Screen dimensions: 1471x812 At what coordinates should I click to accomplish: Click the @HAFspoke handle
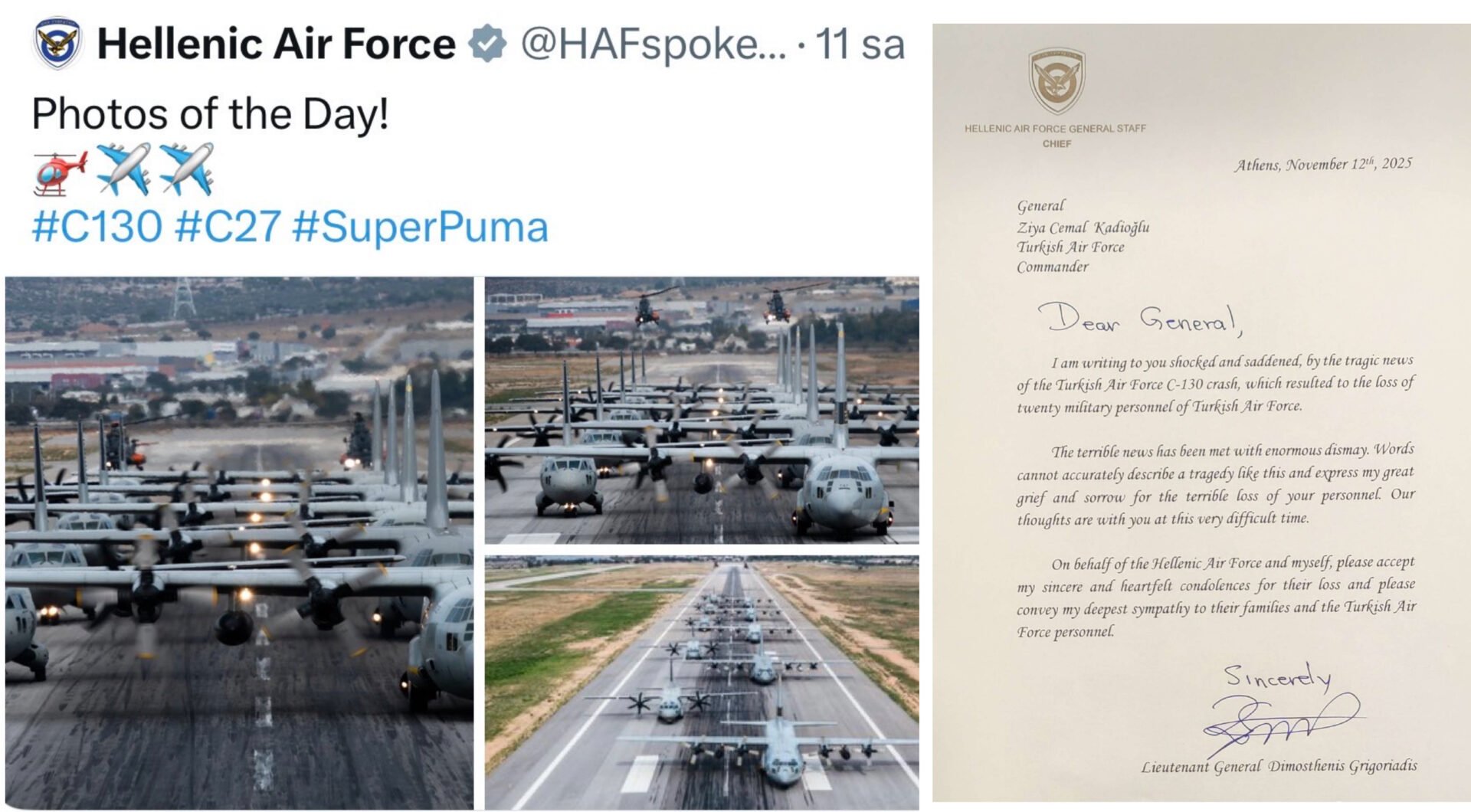(x=653, y=44)
